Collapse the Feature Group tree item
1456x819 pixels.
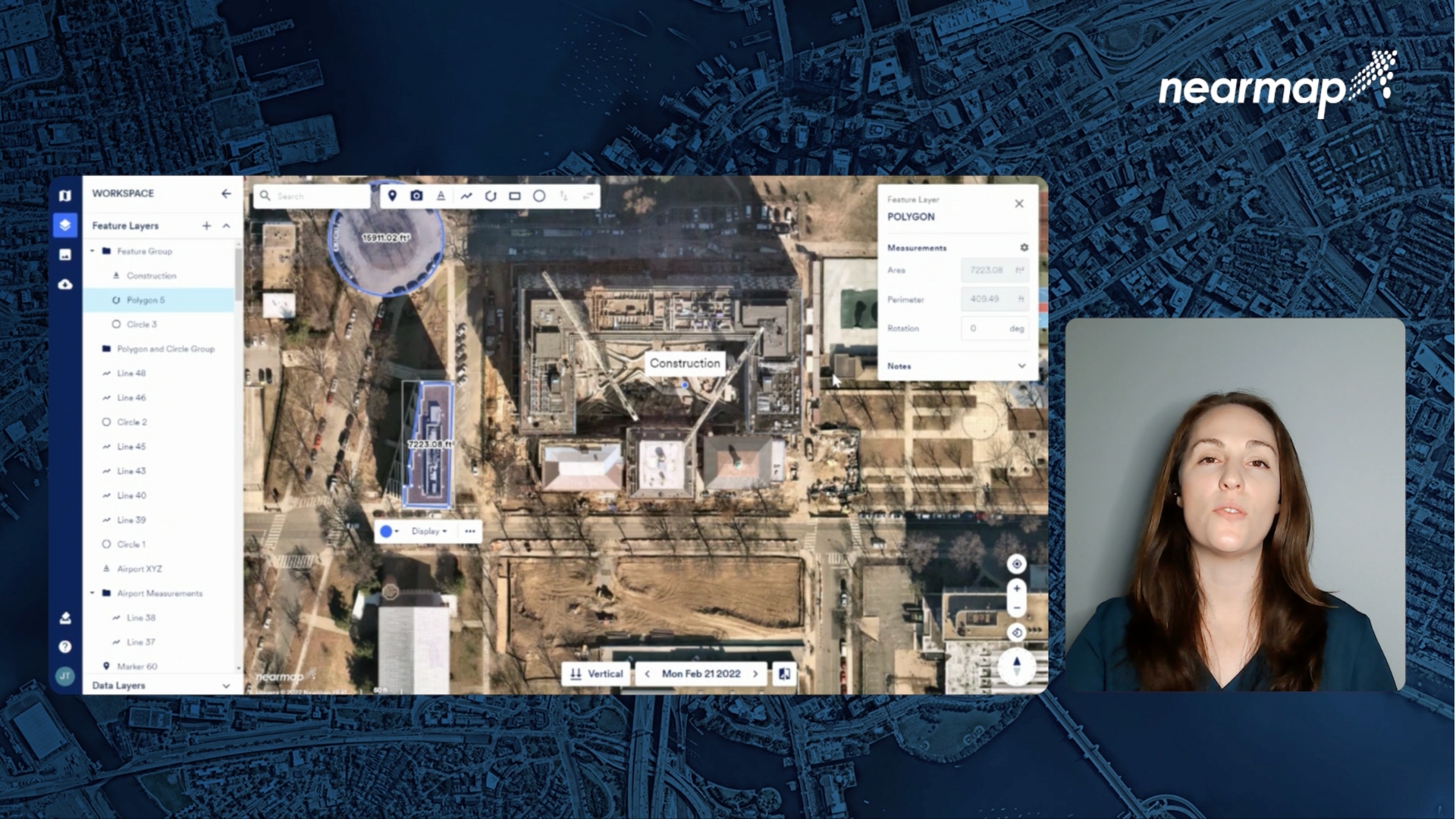[x=92, y=251]
